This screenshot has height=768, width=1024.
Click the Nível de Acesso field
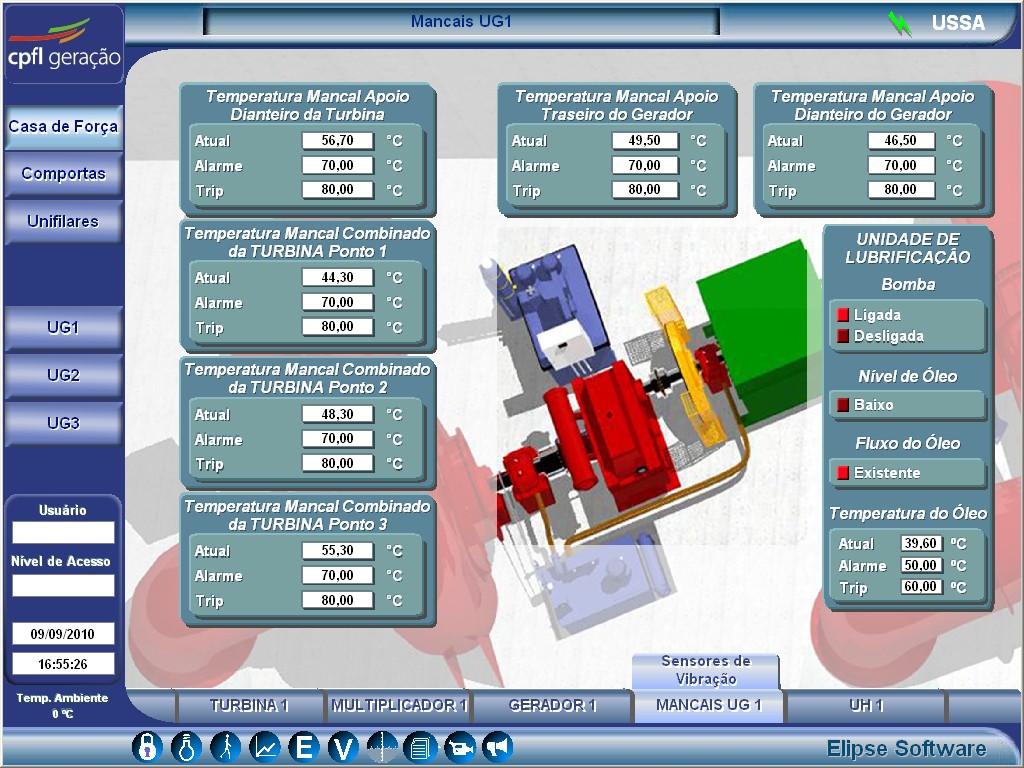click(x=63, y=585)
